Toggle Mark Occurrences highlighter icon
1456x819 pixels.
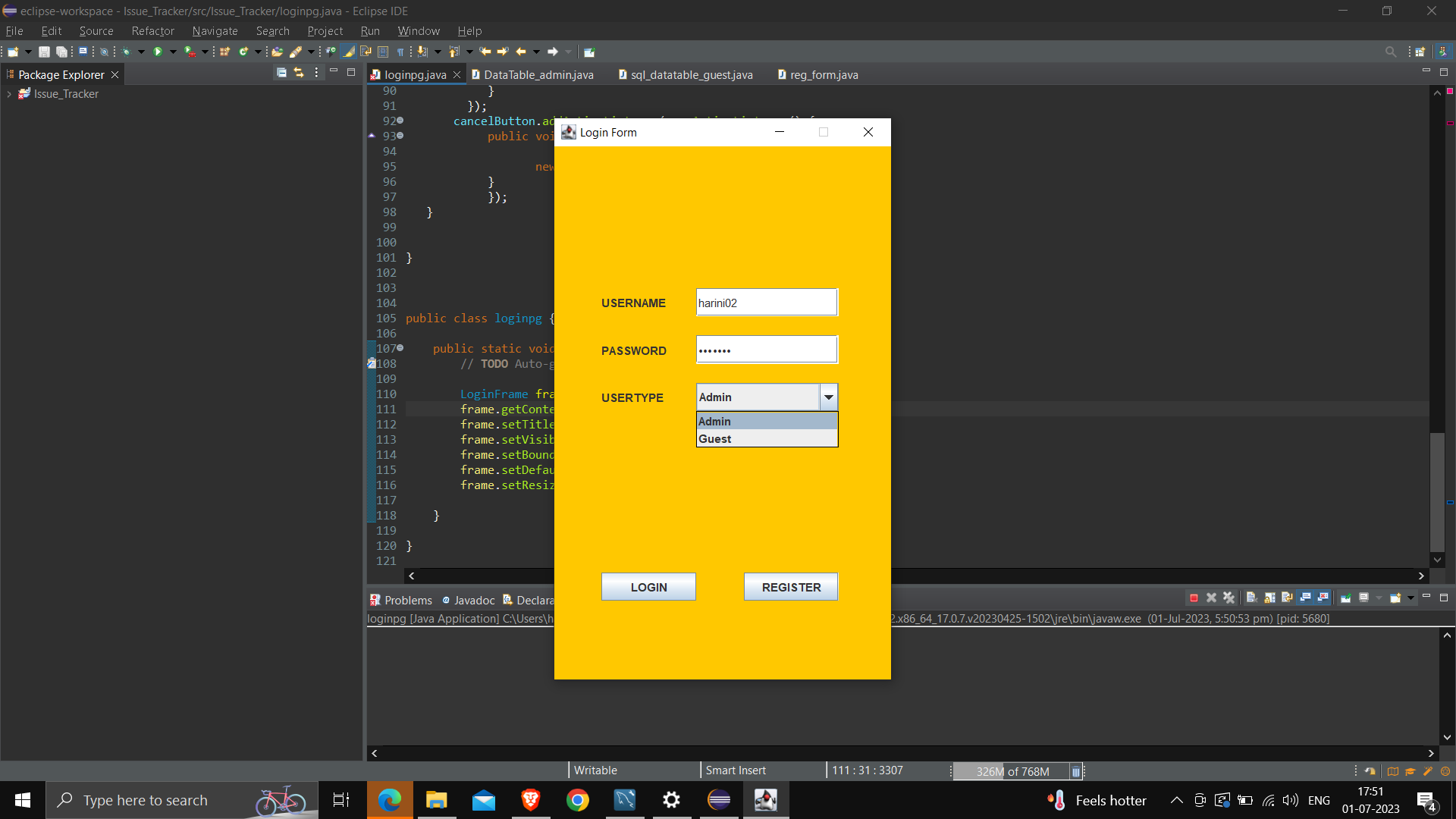(349, 52)
